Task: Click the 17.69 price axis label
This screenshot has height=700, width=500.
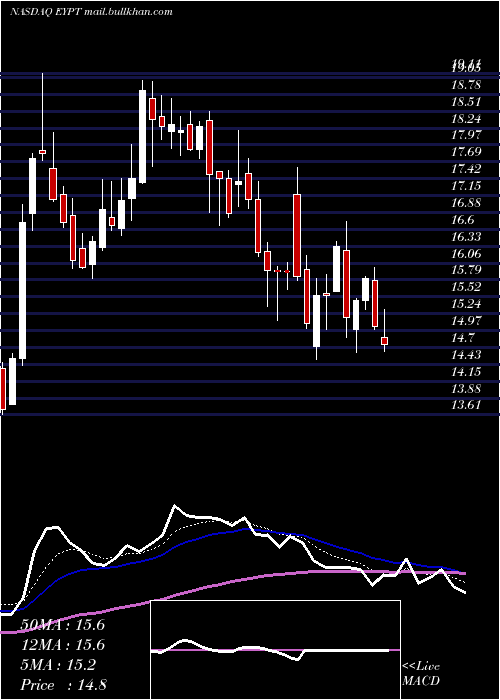Action: [x=466, y=152]
